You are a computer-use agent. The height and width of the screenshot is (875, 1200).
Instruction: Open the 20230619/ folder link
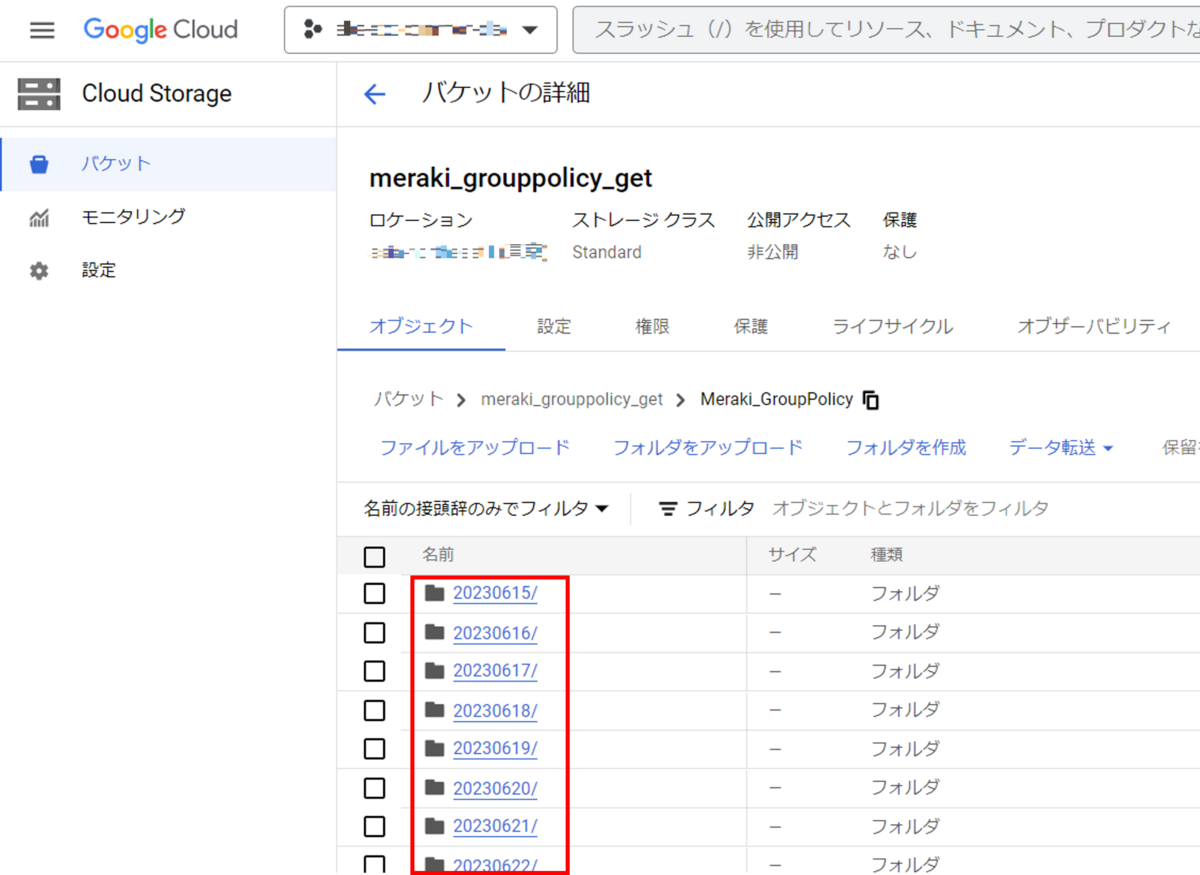[495, 748]
